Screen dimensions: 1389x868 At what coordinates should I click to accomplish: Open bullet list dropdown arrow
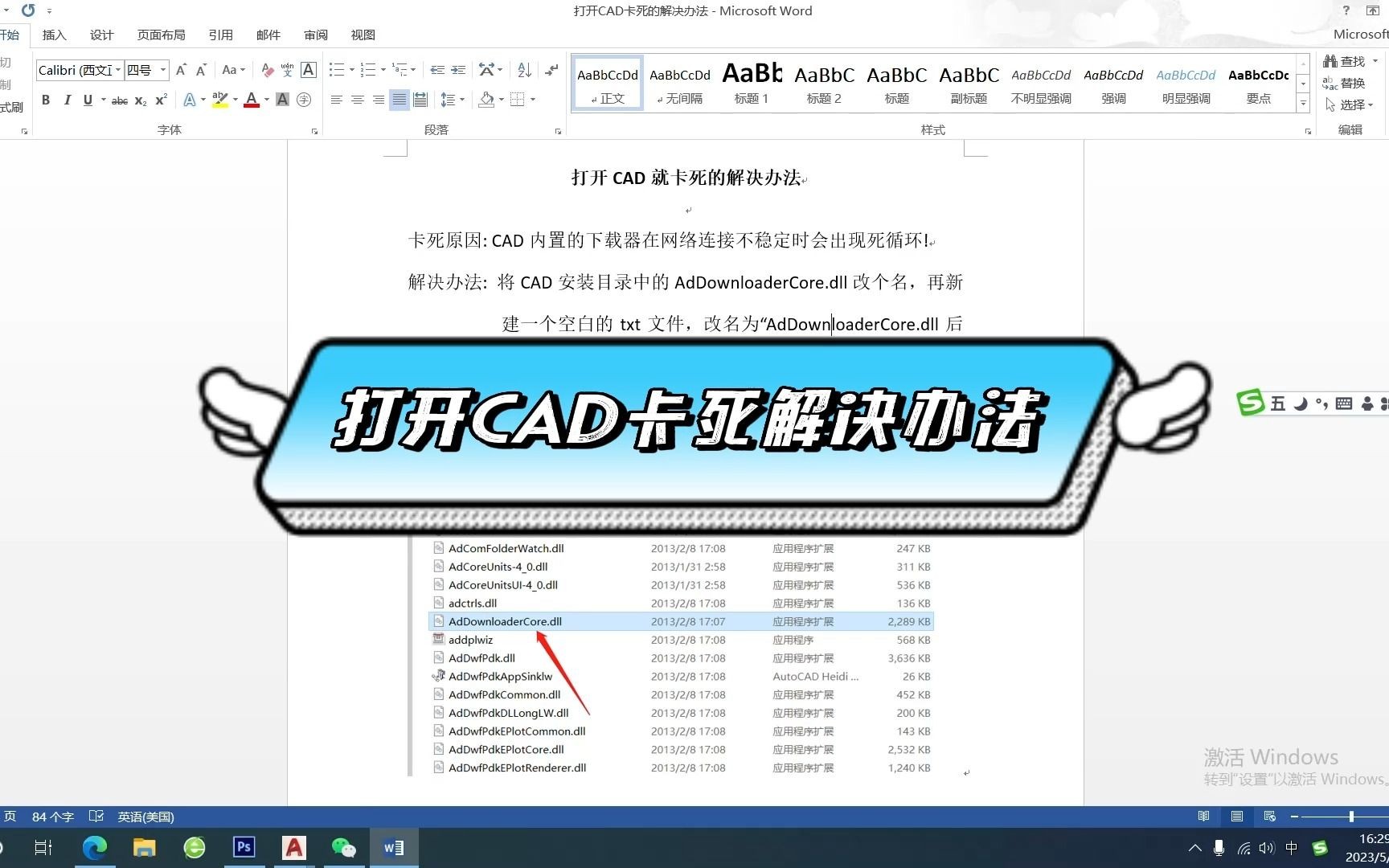click(352, 70)
